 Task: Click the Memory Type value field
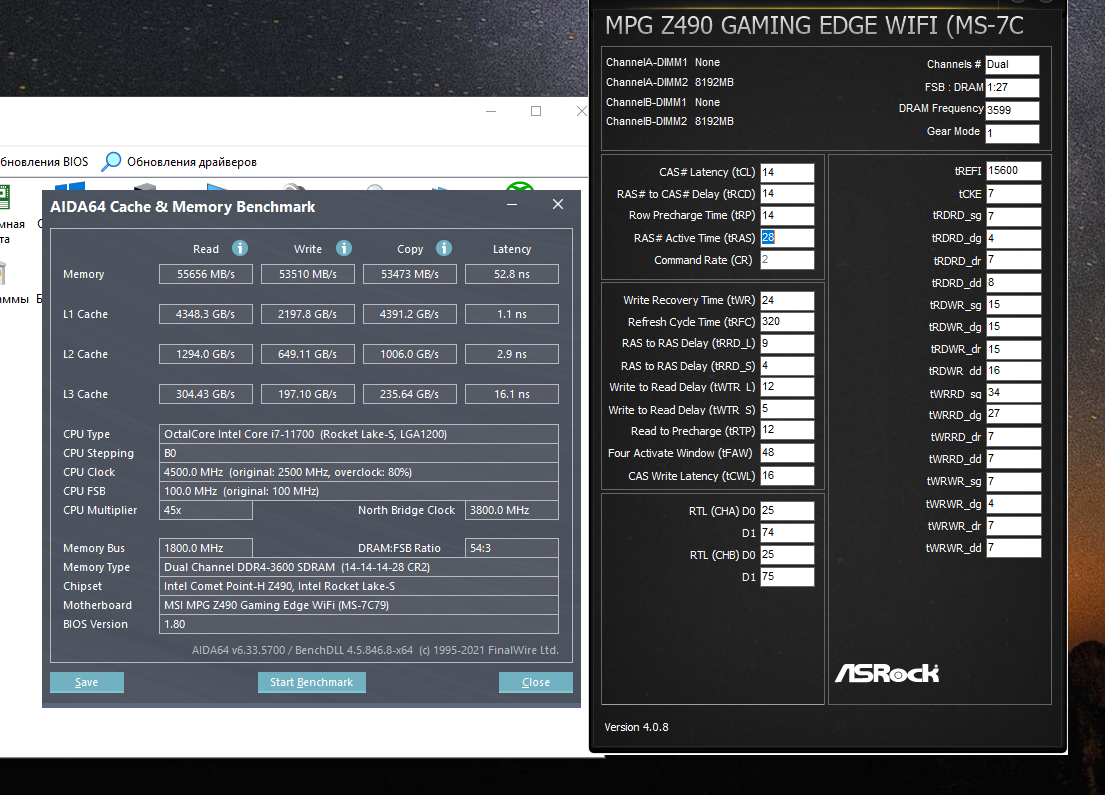(x=359, y=567)
